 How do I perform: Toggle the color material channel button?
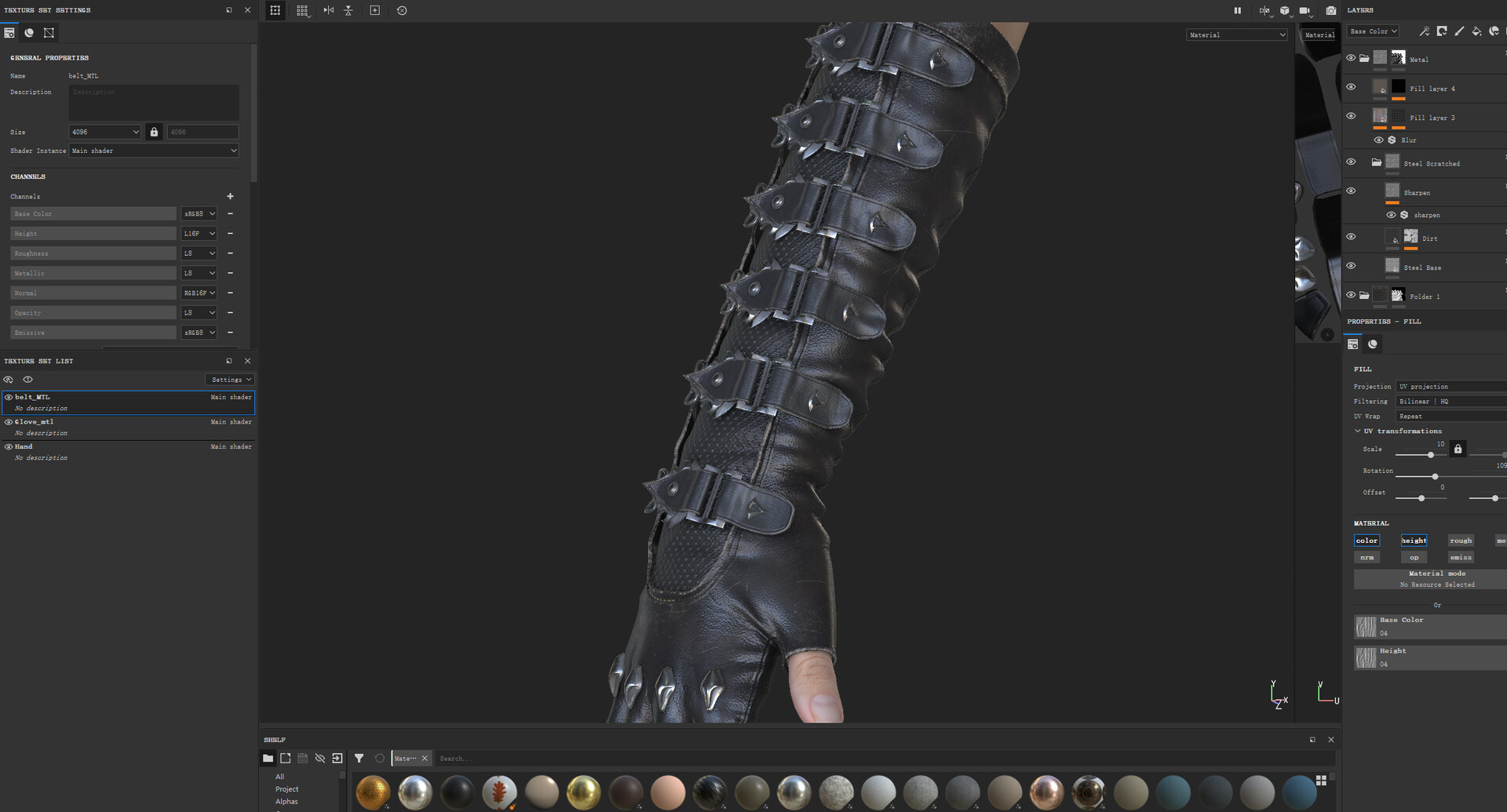[x=1367, y=541]
